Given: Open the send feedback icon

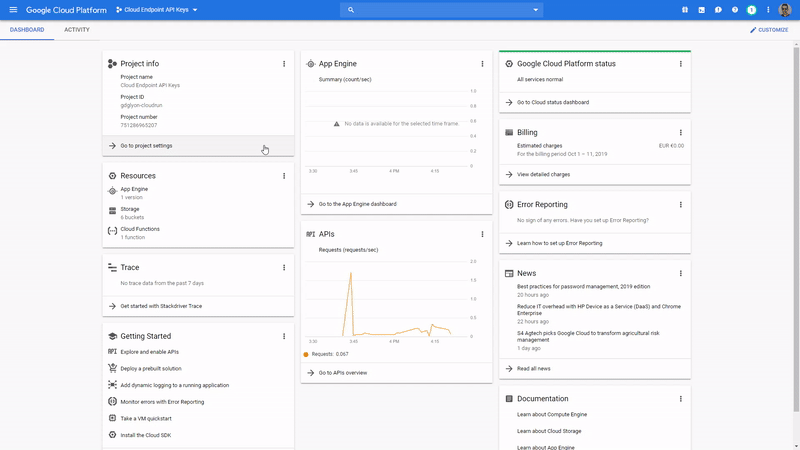Looking at the screenshot, I should 718,10.
